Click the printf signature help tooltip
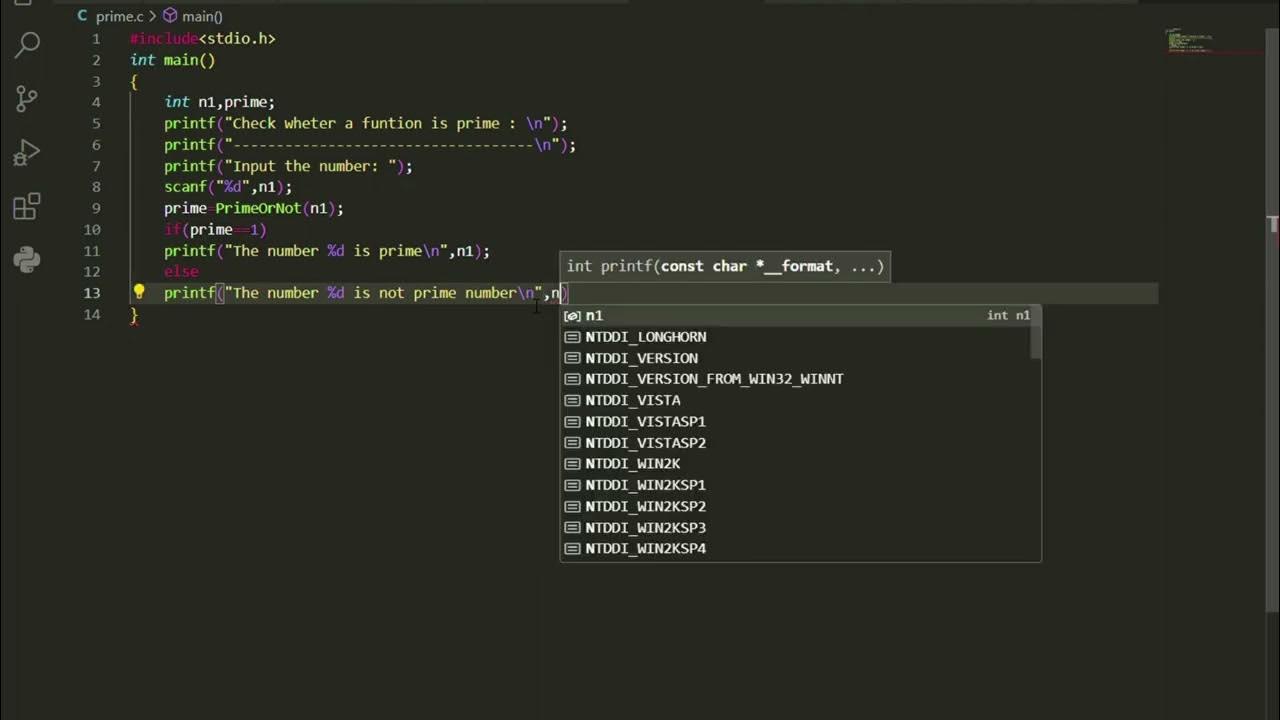The image size is (1280, 720). pyautogui.click(x=725, y=266)
